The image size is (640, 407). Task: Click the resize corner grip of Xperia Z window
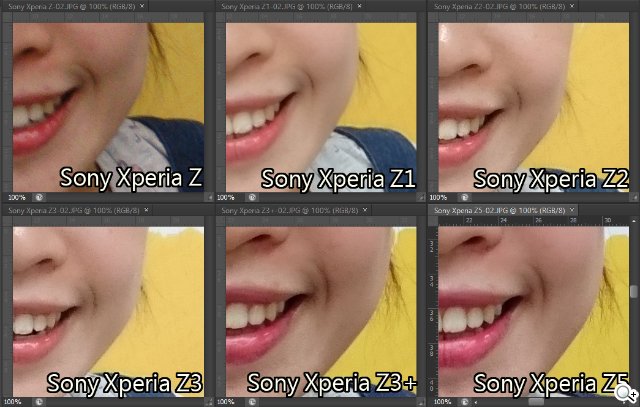(x=210, y=198)
